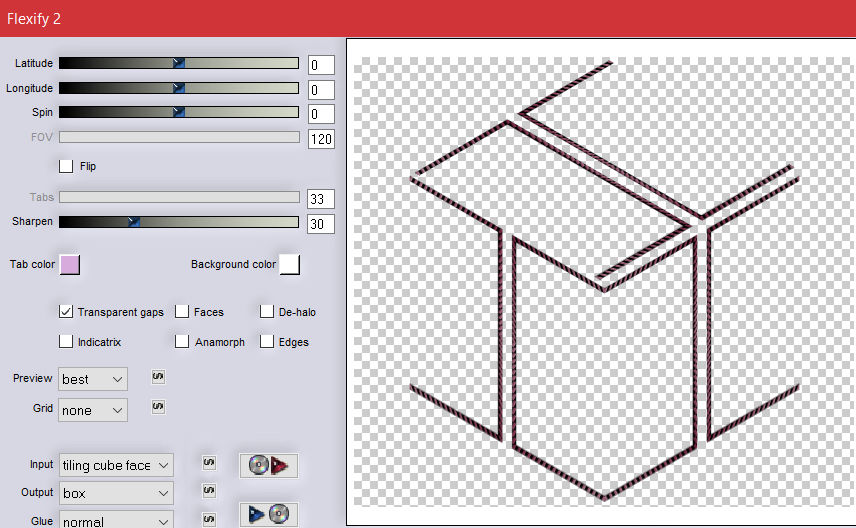Click the Spin slider track
This screenshot has height=528, width=856.
point(179,112)
